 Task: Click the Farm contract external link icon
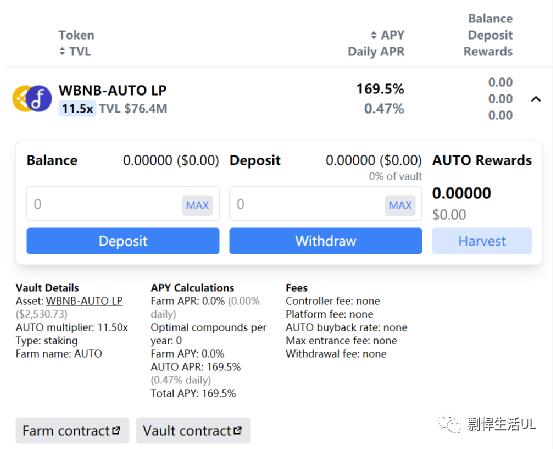pos(116,431)
